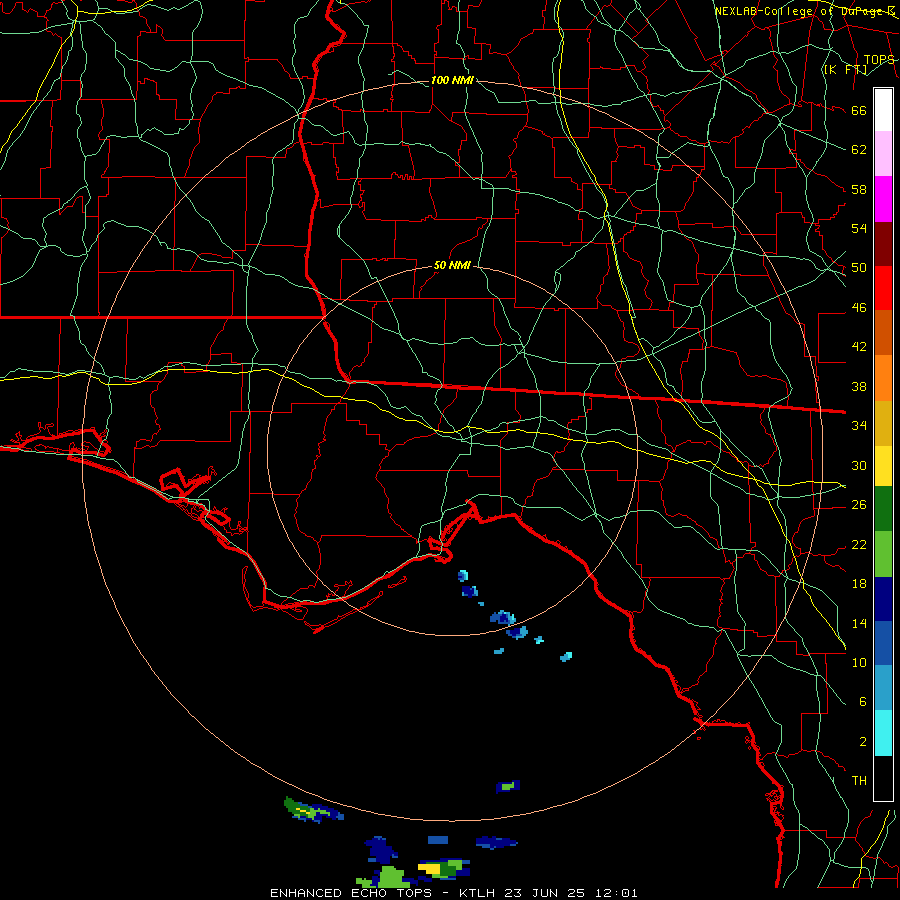The image size is (900, 900).
Task: Click the light pink color band near 62
Action: point(883,154)
